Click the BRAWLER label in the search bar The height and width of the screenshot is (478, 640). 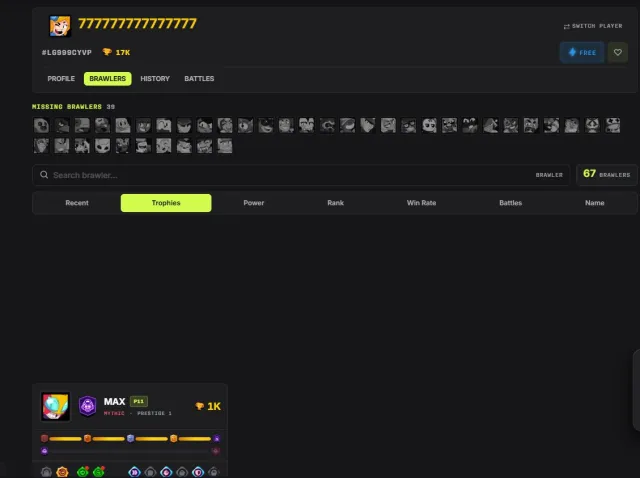[x=549, y=175]
